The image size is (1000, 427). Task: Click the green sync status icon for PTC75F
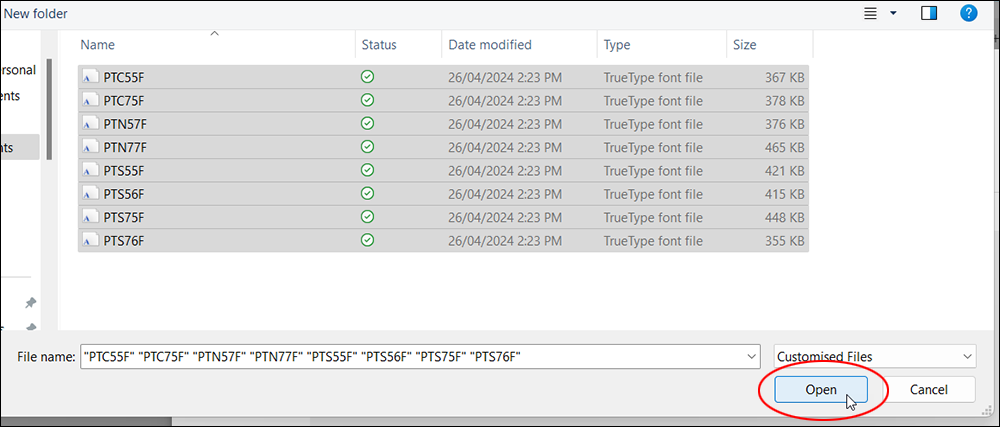click(367, 100)
